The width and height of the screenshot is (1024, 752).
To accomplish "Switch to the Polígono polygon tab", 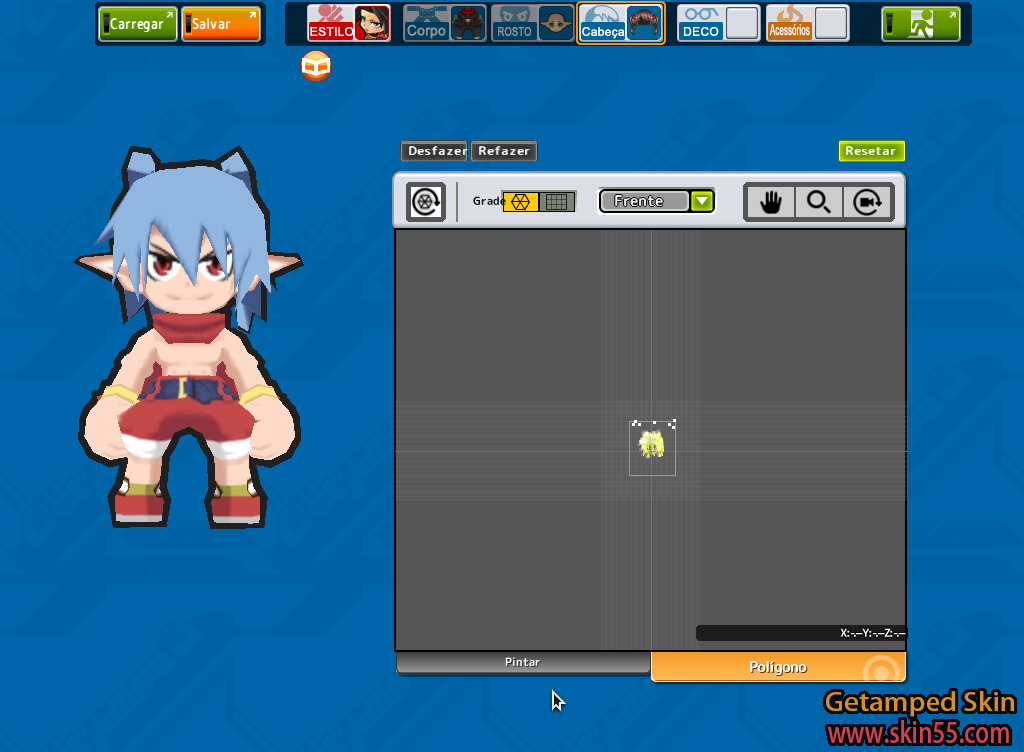I will coord(778,666).
